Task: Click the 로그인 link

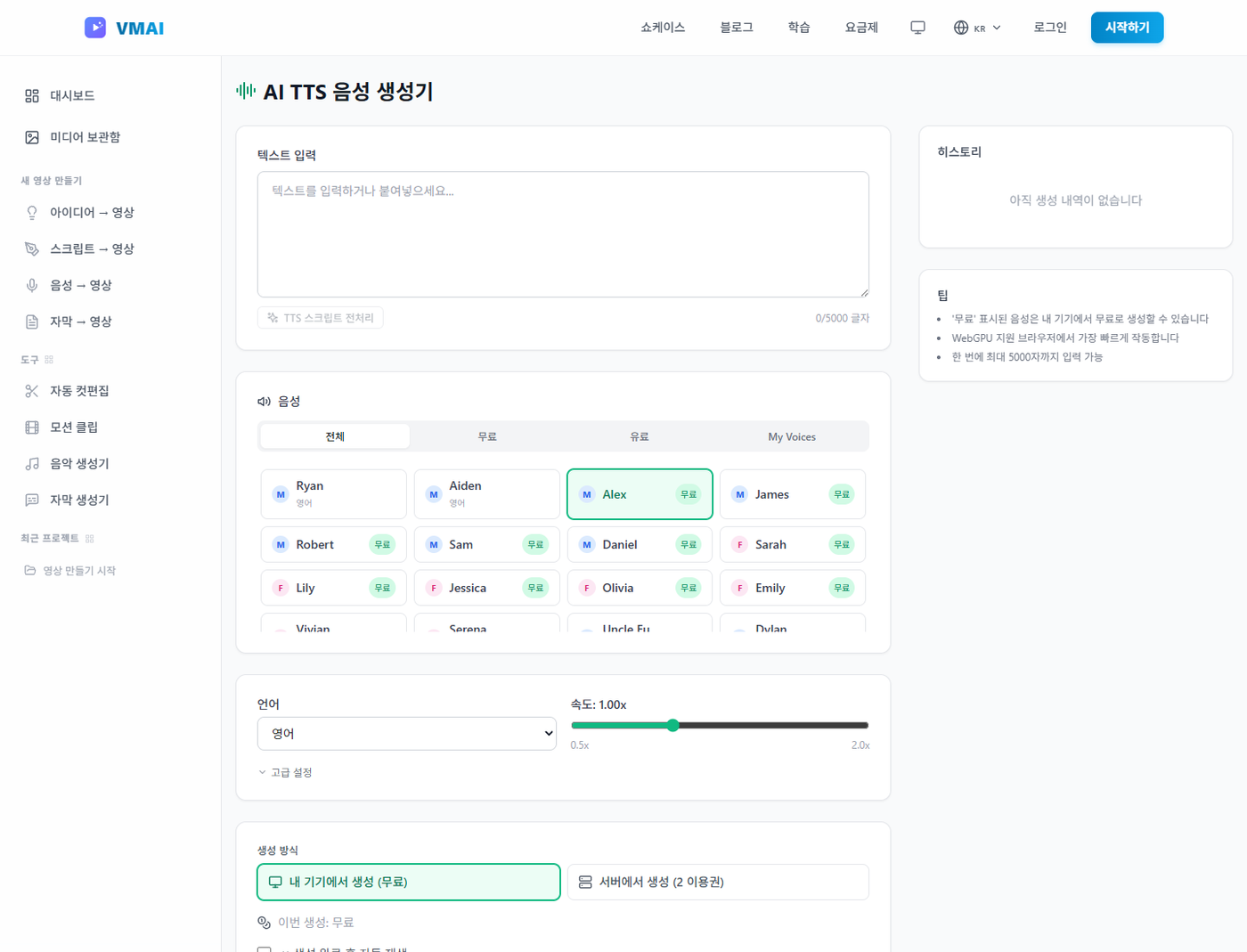Action: 1050,28
